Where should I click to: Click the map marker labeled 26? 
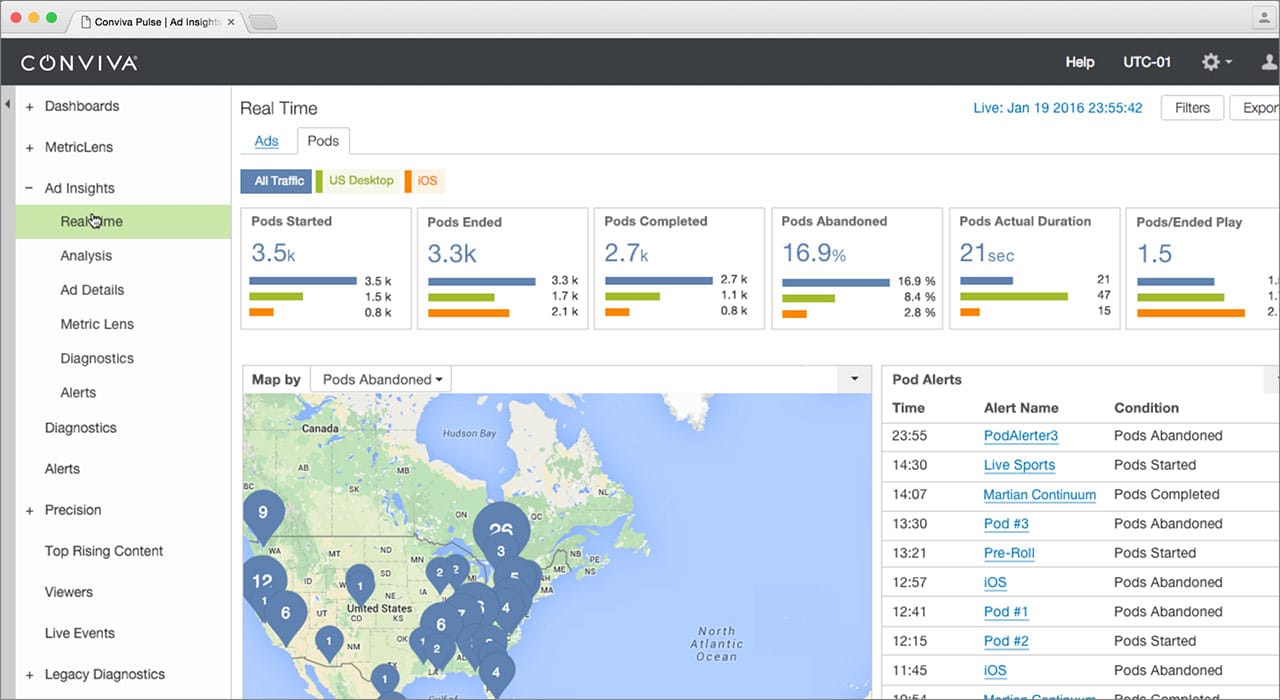point(501,527)
